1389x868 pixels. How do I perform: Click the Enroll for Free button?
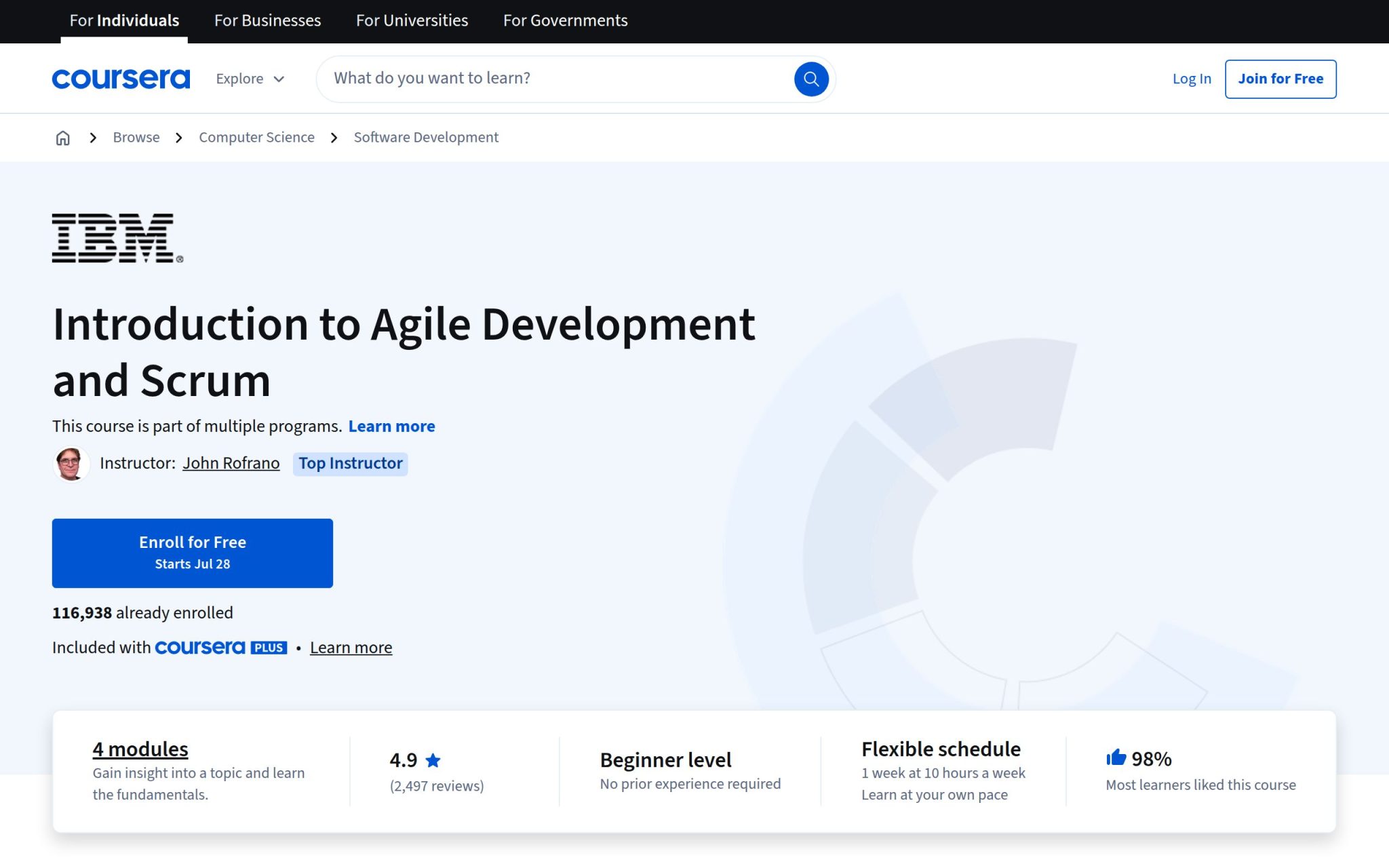click(193, 553)
